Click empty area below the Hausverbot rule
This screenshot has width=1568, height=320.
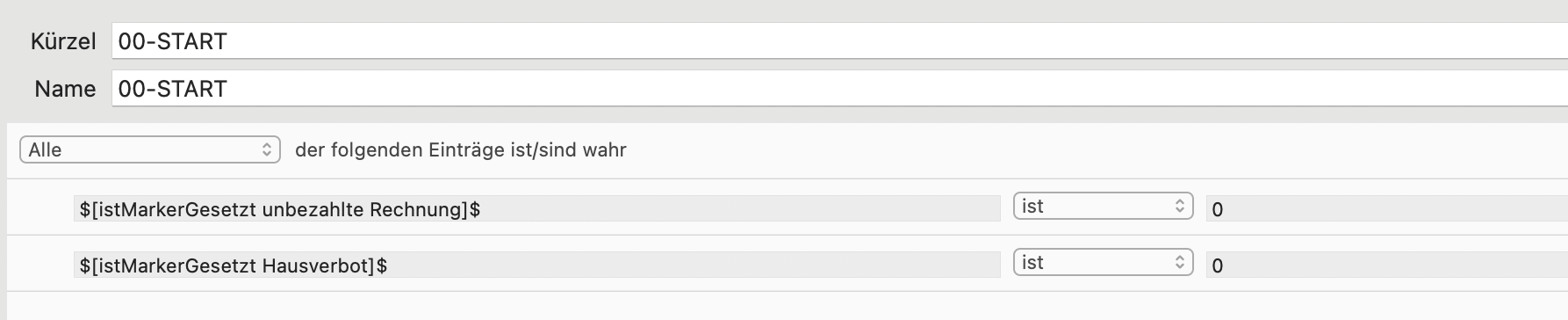(787, 306)
